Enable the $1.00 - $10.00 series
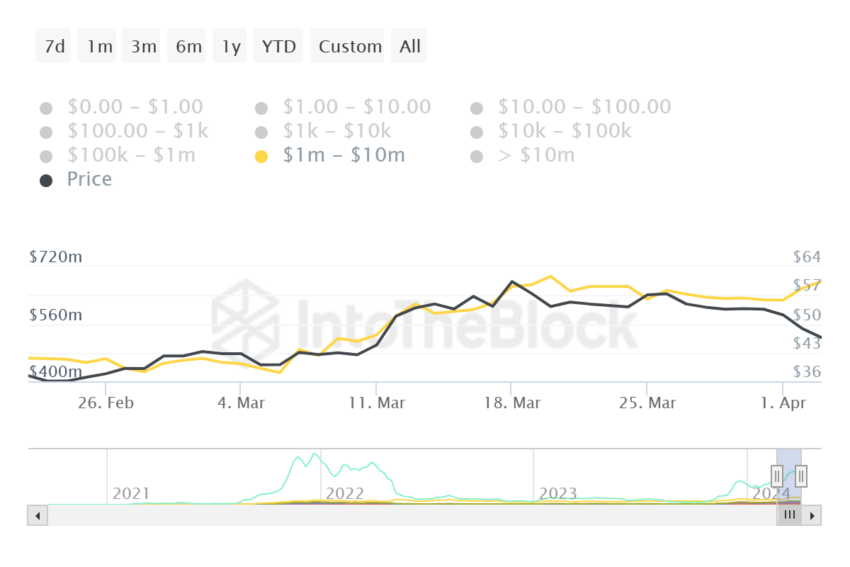 tap(262, 108)
